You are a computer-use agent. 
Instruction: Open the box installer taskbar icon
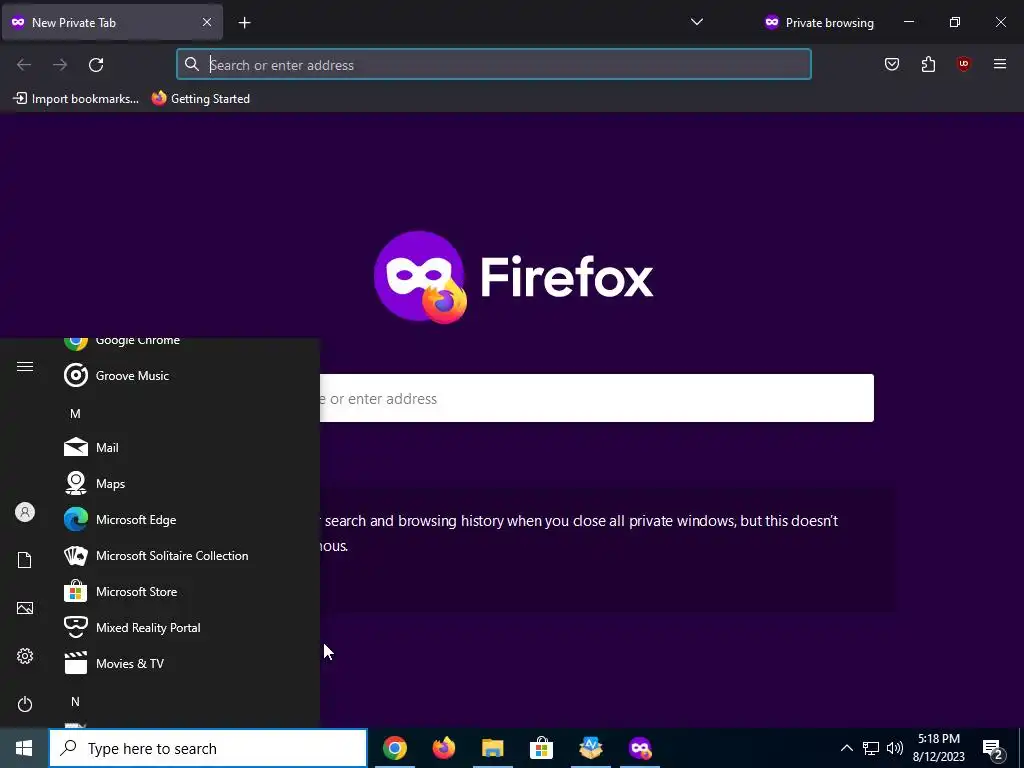590,748
